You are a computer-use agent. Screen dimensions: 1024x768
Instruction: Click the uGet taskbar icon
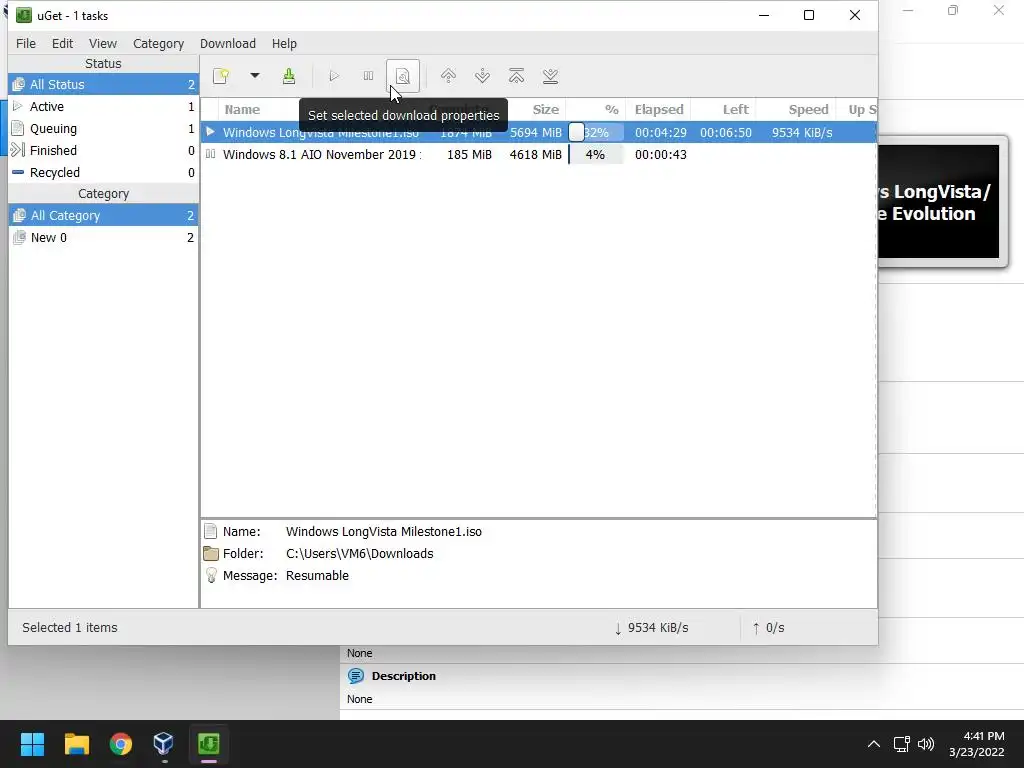click(x=208, y=744)
